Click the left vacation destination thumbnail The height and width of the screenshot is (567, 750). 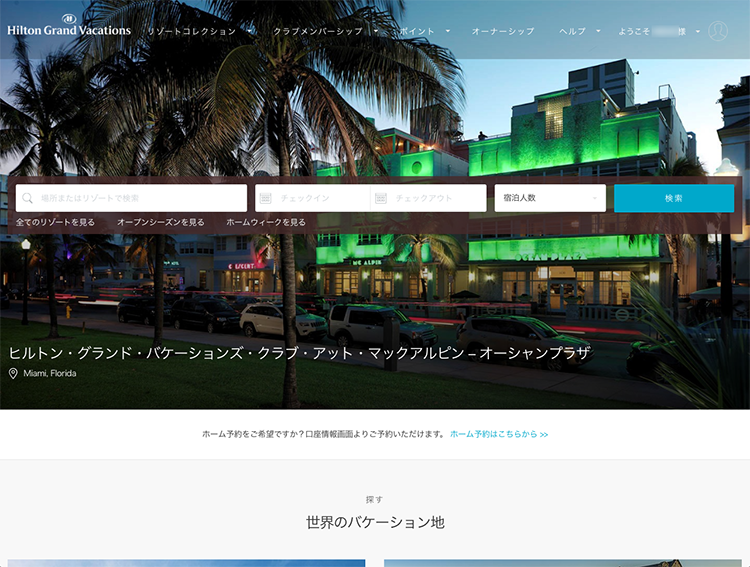187,563
